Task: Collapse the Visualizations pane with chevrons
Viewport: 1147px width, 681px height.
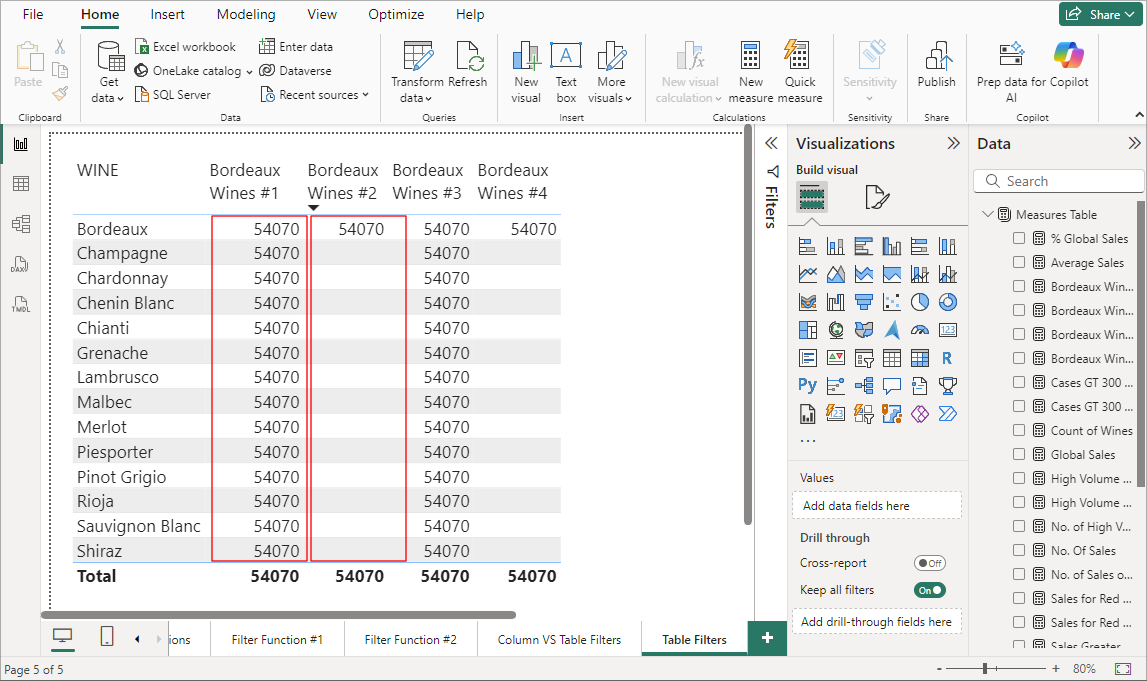Action: 953,143
